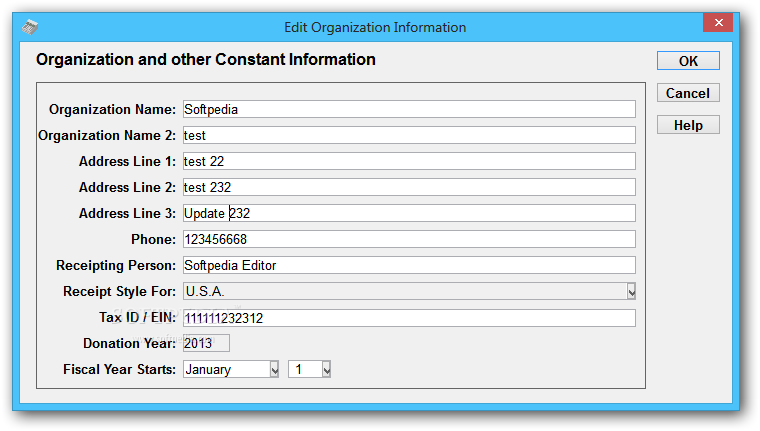Select the Tax ID / EIN field
The image size is (760, 431).
pos(409,318)
